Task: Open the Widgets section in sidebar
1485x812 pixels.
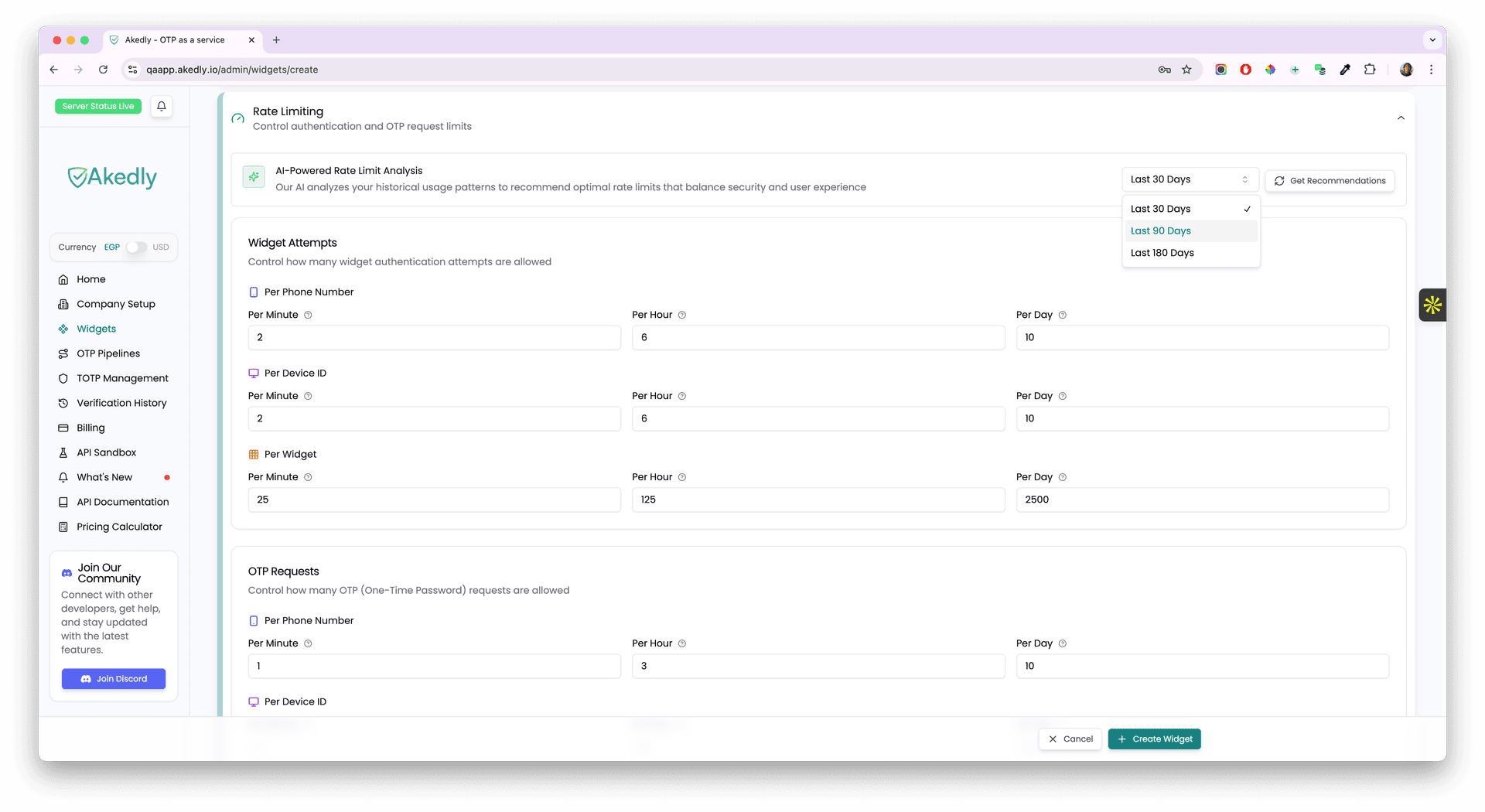Action: point(97,329)
